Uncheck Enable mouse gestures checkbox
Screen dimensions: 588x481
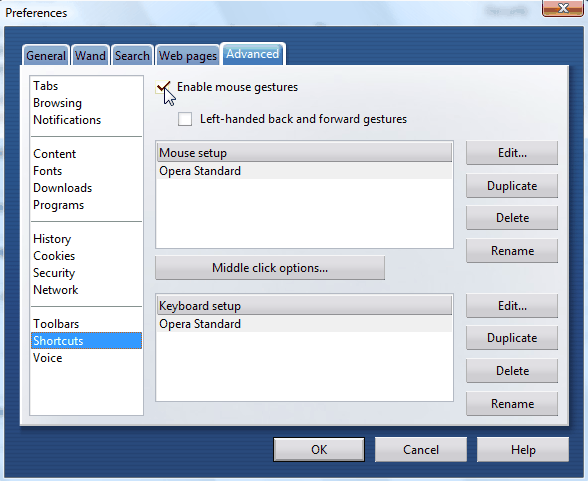point(163,87)
